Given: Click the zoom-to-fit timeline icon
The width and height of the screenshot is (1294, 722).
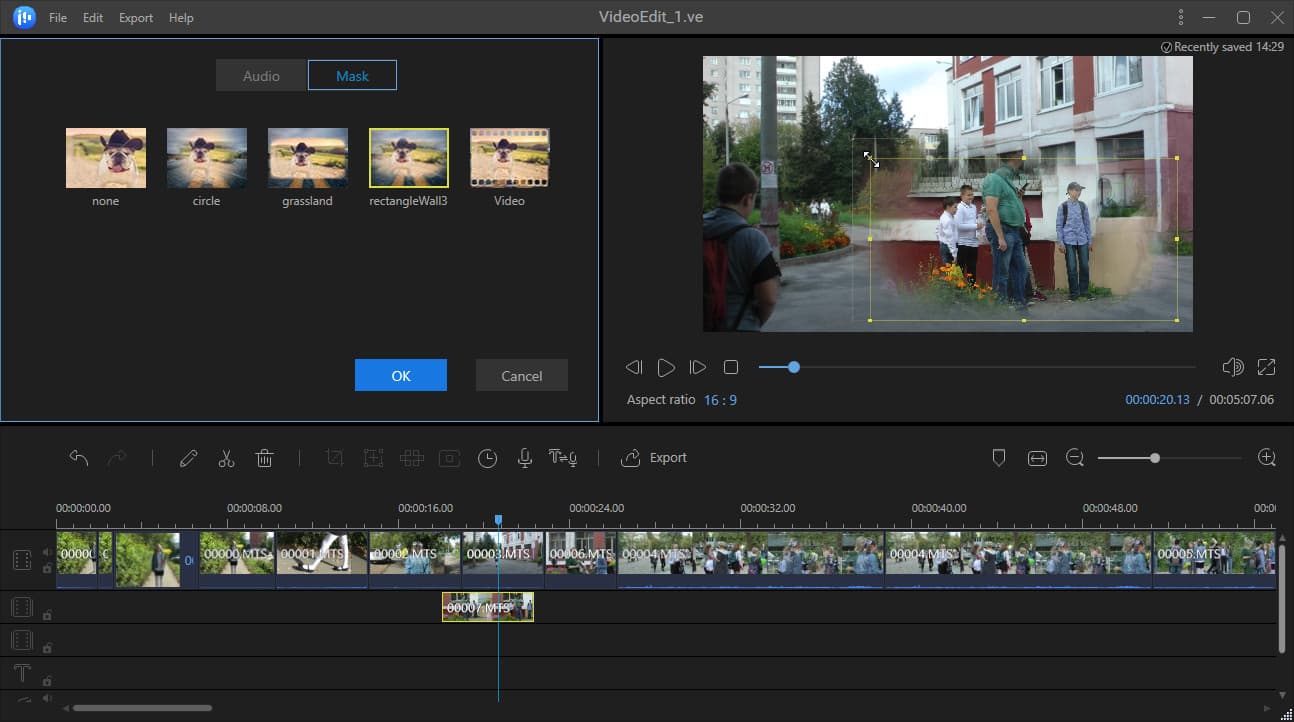Looking at the screenshot, I should click(x=1037, y=458).
